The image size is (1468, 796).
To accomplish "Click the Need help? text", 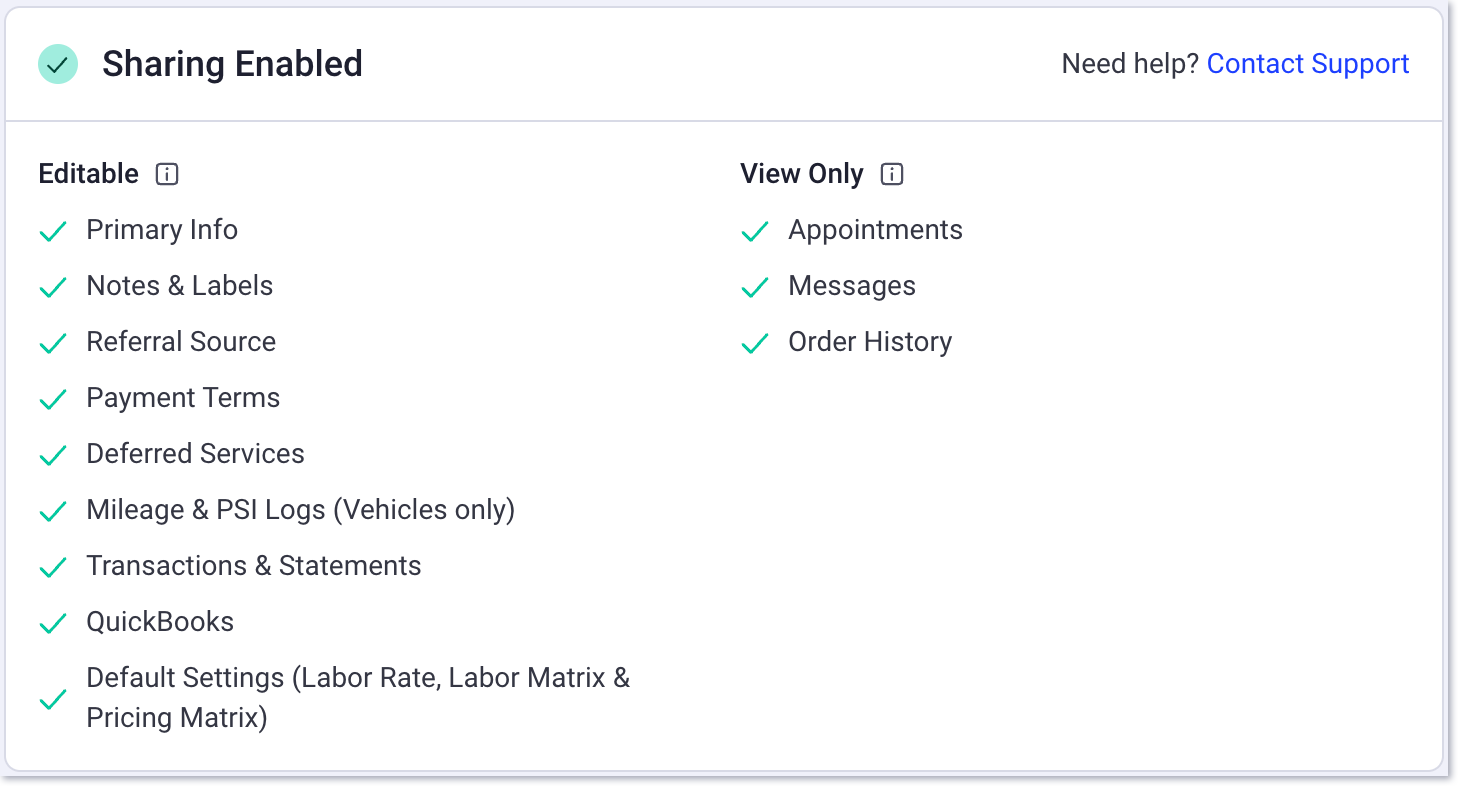I will pyautogui.click(x=1128, y=63).
